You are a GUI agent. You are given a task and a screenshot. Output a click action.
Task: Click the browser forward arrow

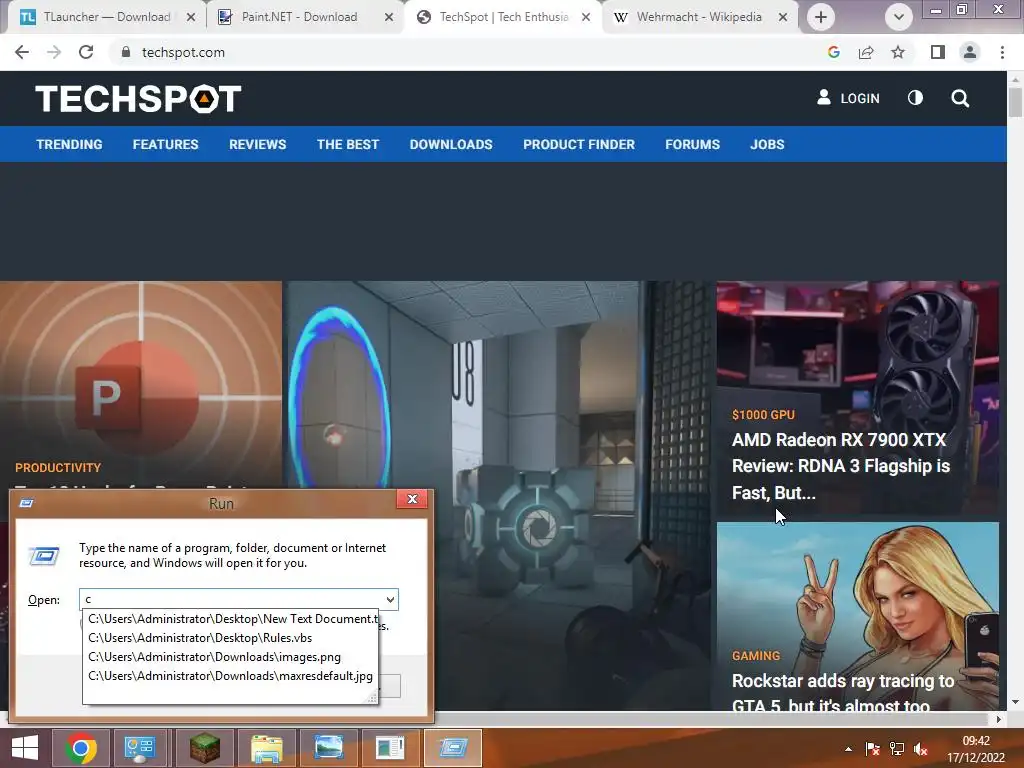coord(54,52)
